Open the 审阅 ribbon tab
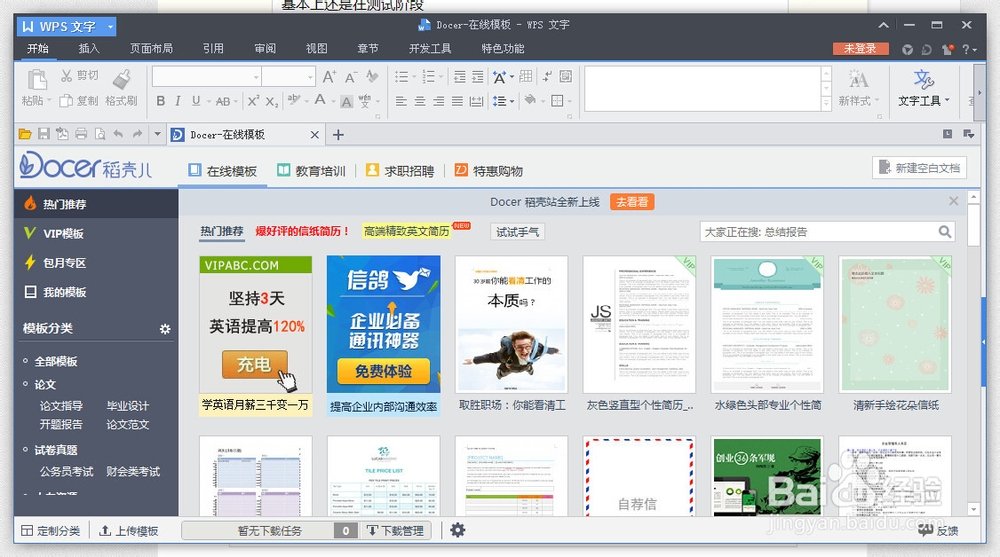The image size is (1000, 557). pos(265,48)
